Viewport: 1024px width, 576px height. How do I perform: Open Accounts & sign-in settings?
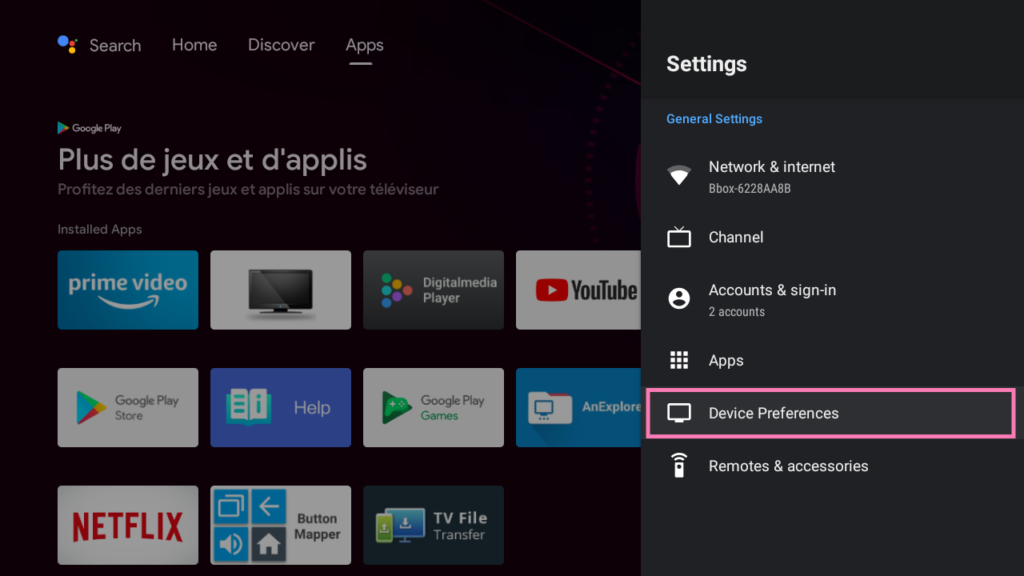[x=831, y=299]
